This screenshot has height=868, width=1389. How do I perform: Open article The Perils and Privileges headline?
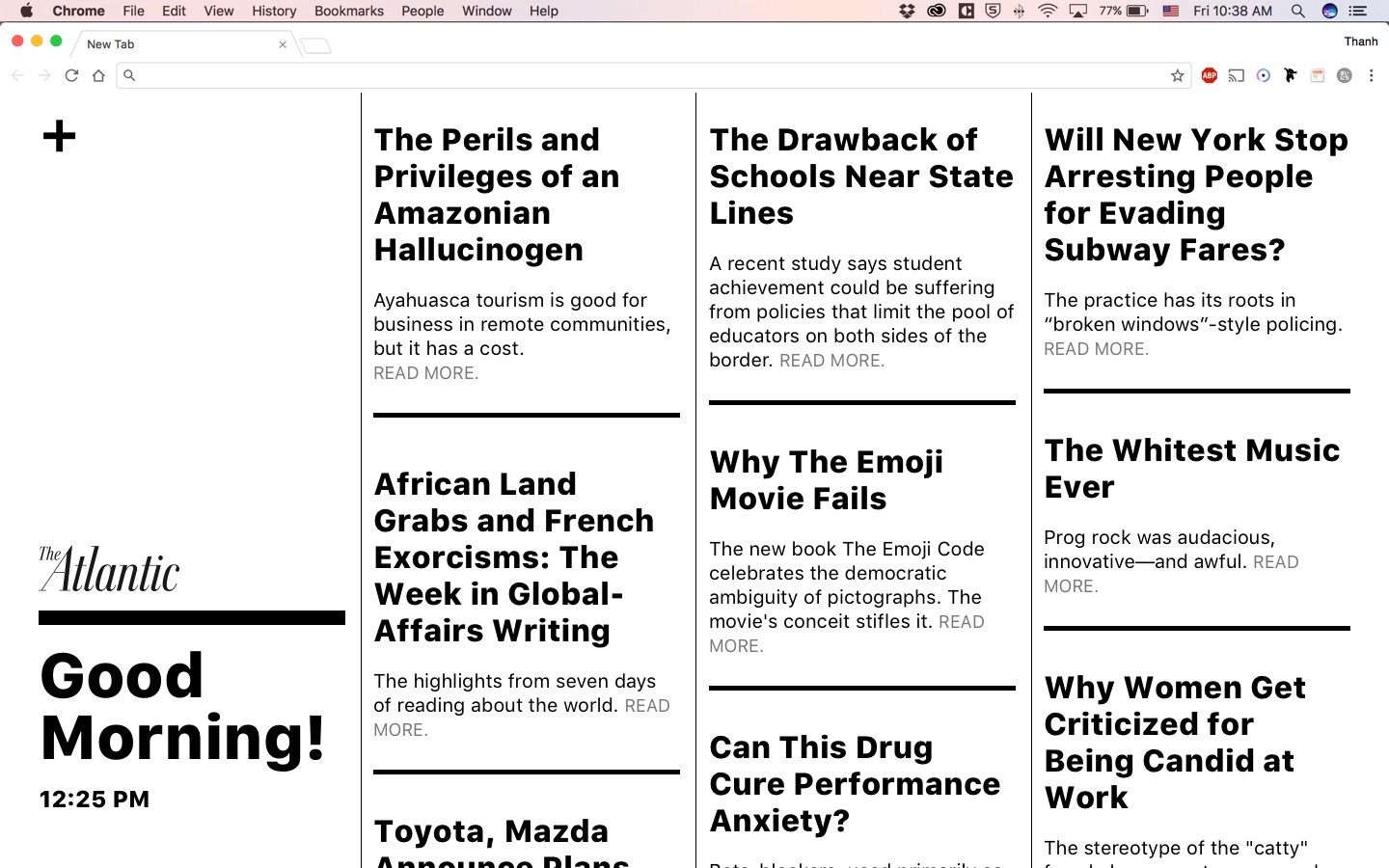click(497, 194)
